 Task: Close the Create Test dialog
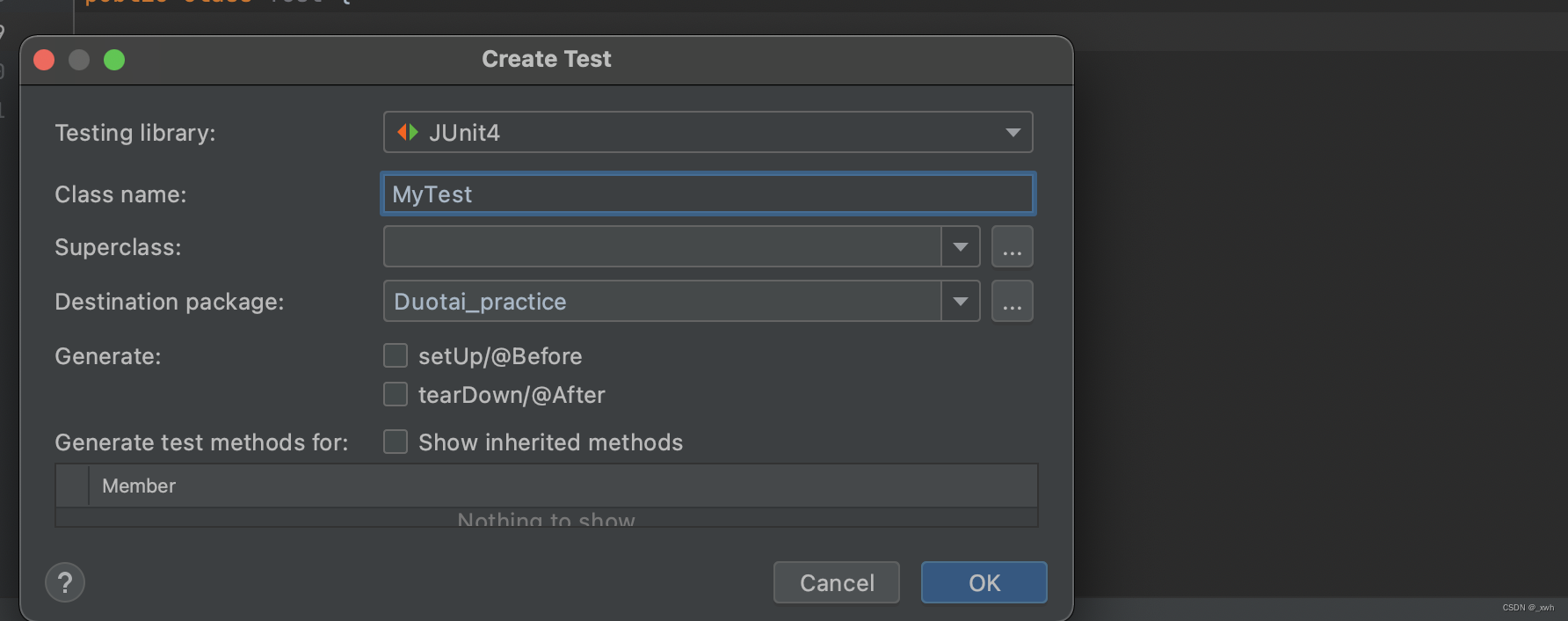(44, 60)
